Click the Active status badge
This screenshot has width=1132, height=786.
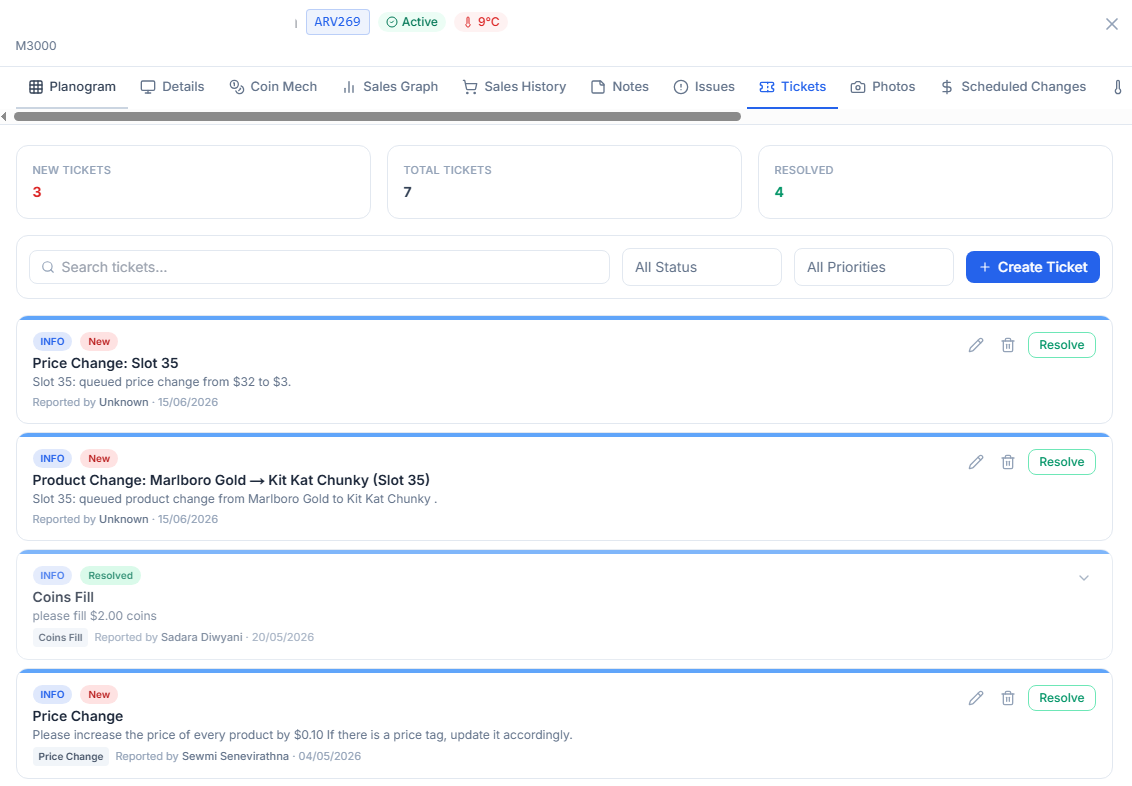(x=412, y=22)
